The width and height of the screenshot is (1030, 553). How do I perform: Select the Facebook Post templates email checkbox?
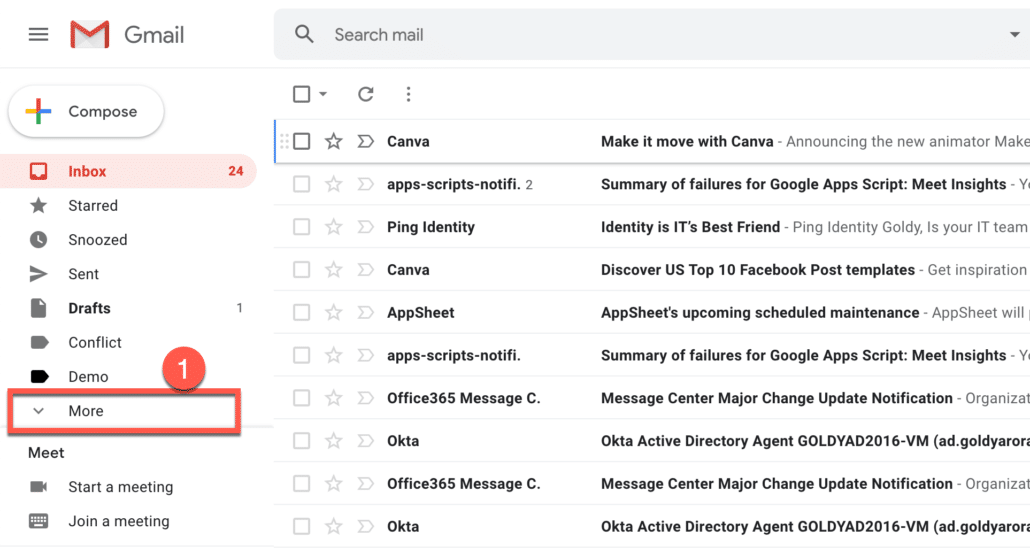[302, 269]
